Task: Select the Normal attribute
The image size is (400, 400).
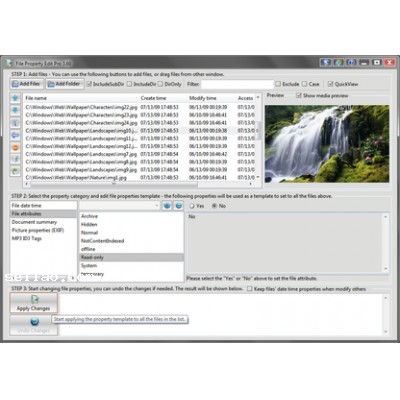Action: click(x=131, y=233)
